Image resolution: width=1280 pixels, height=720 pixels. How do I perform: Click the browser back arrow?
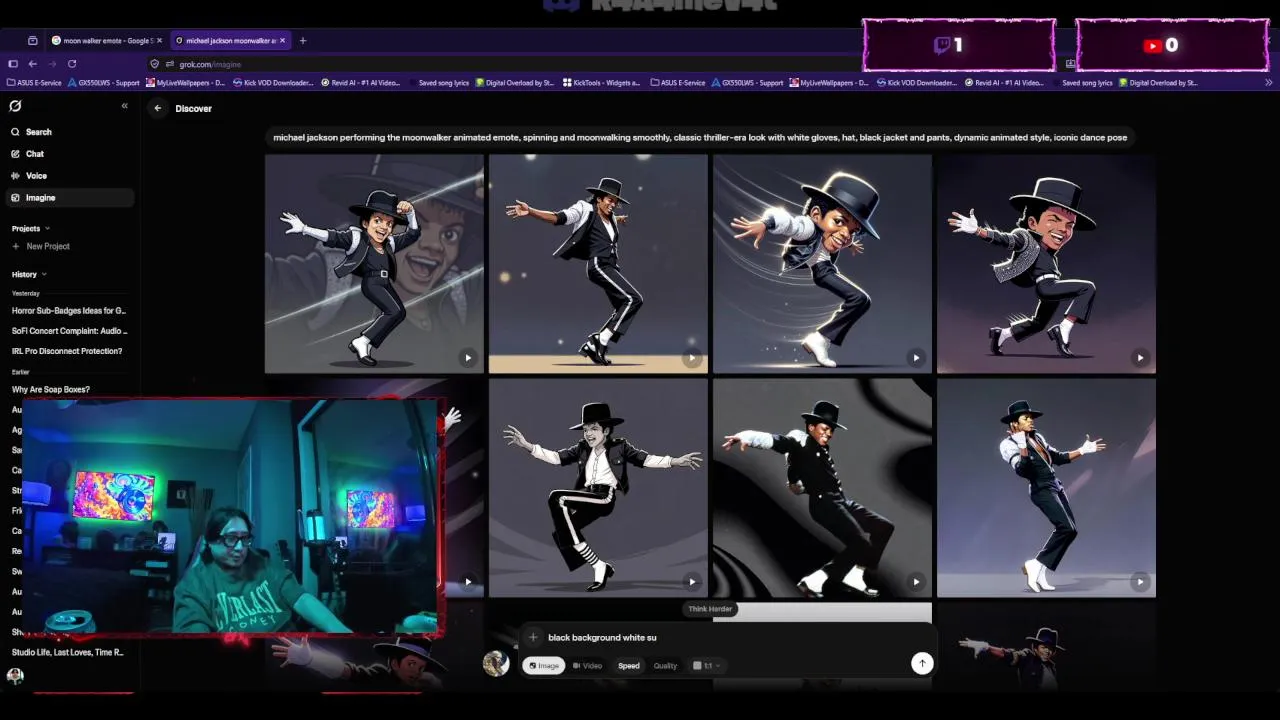(33, 64)
